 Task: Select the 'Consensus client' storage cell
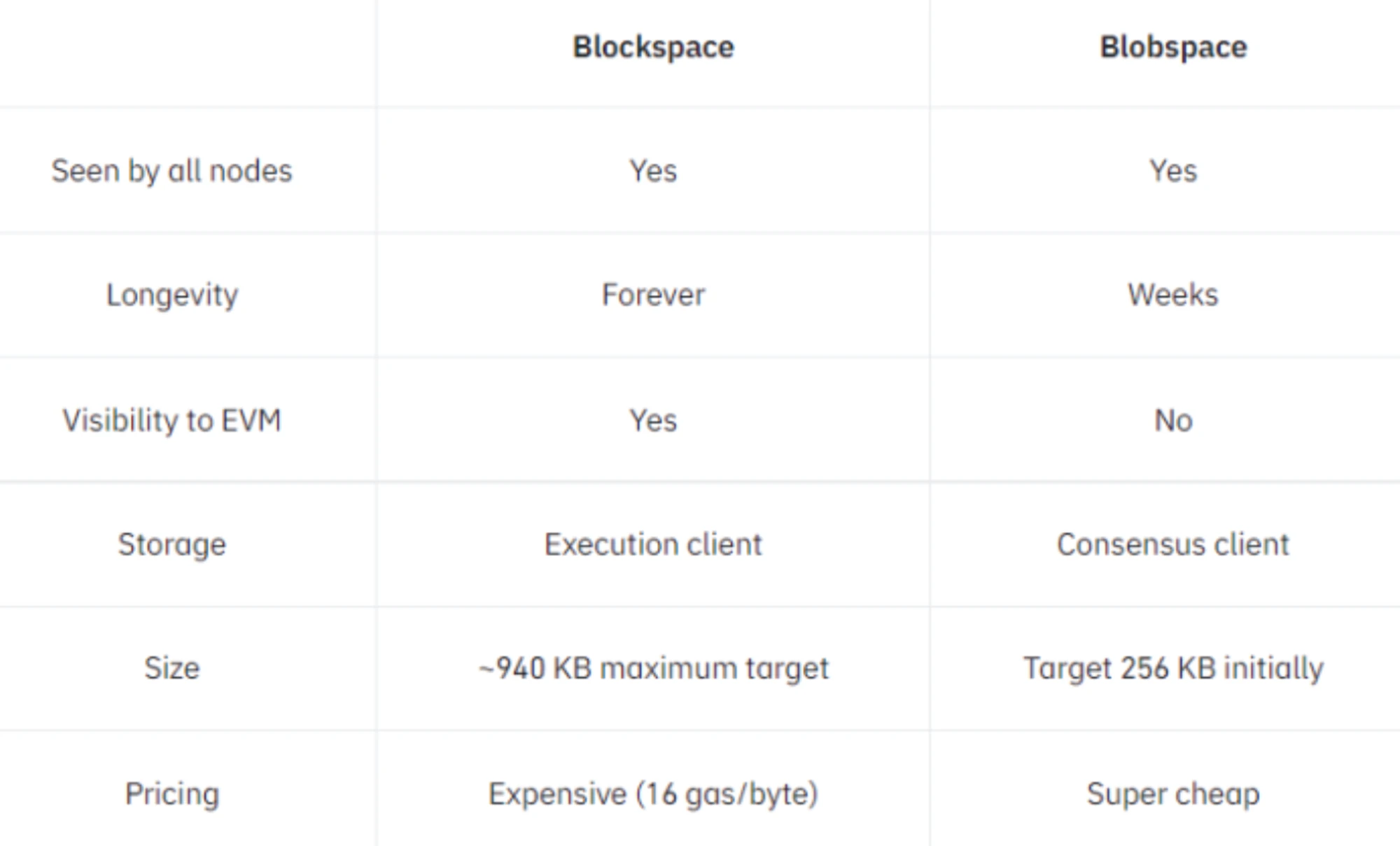1173,544
